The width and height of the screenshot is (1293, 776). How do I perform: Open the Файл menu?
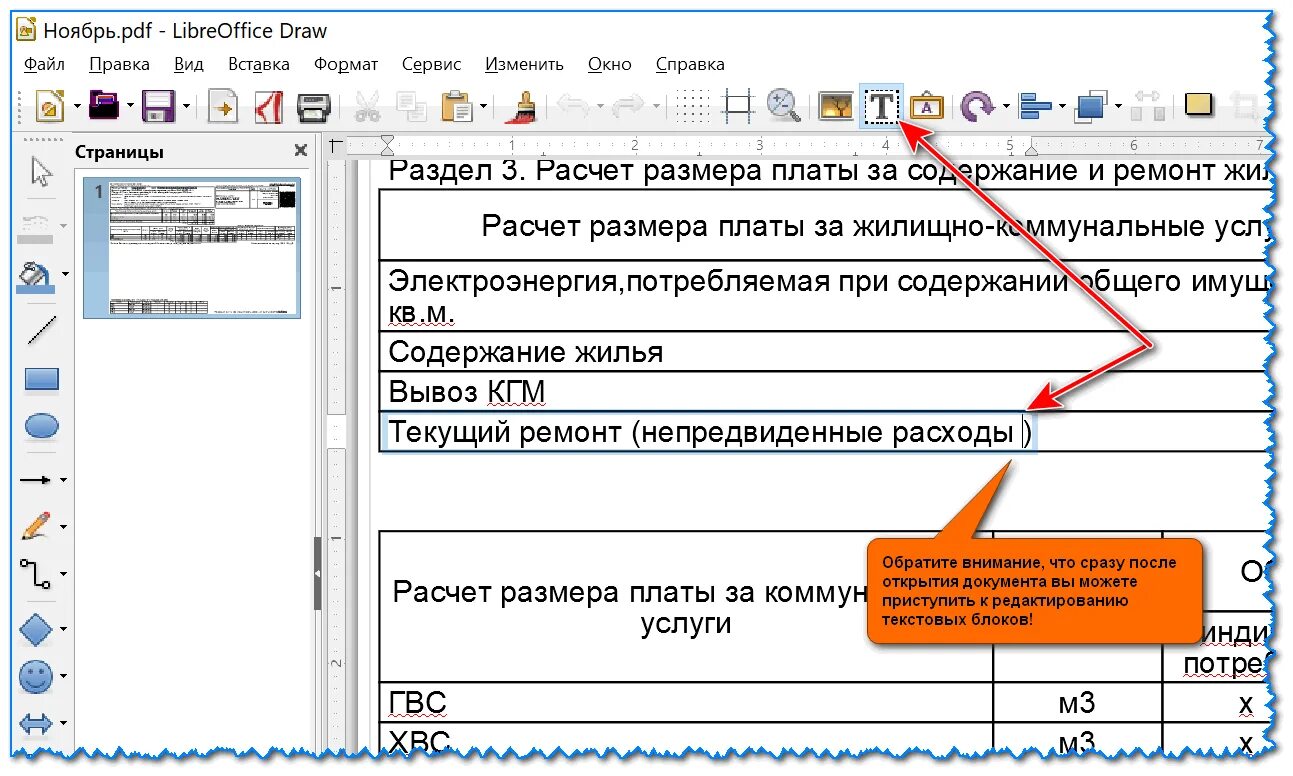(x=44, y=64)
